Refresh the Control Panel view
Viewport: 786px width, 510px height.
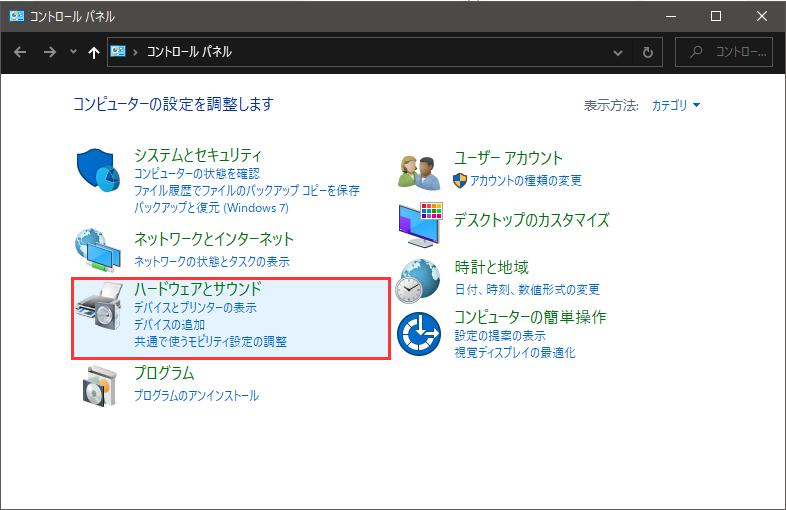point(648,52)
